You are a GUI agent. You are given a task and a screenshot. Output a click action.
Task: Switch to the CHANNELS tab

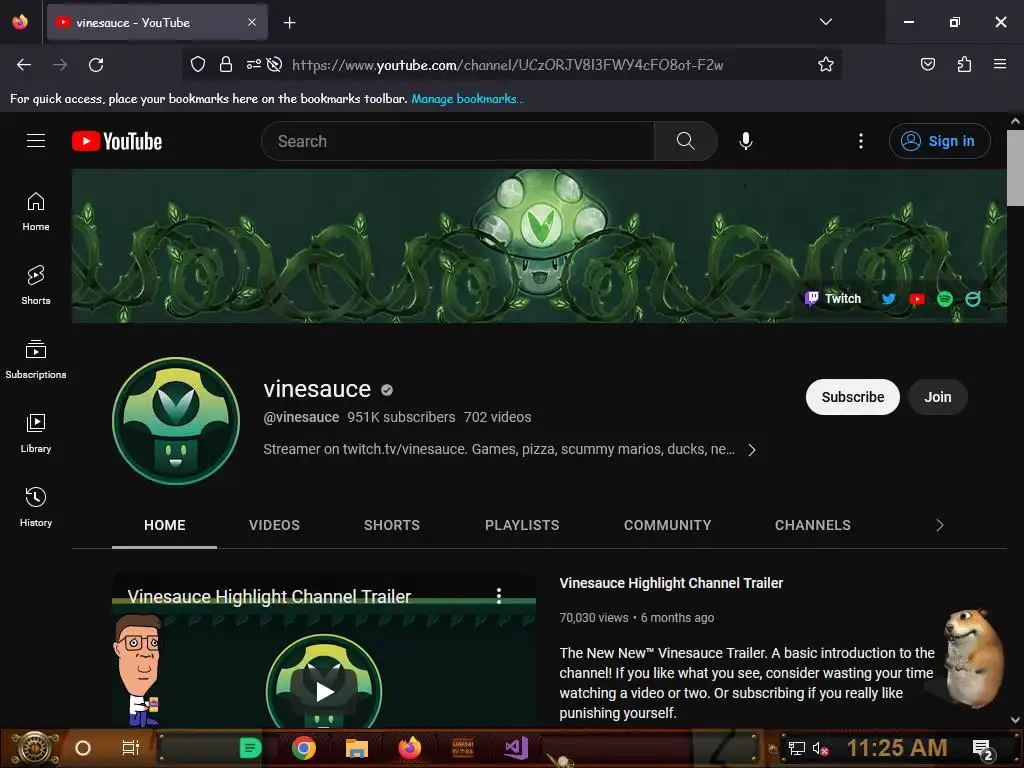(x=812, y=525)
